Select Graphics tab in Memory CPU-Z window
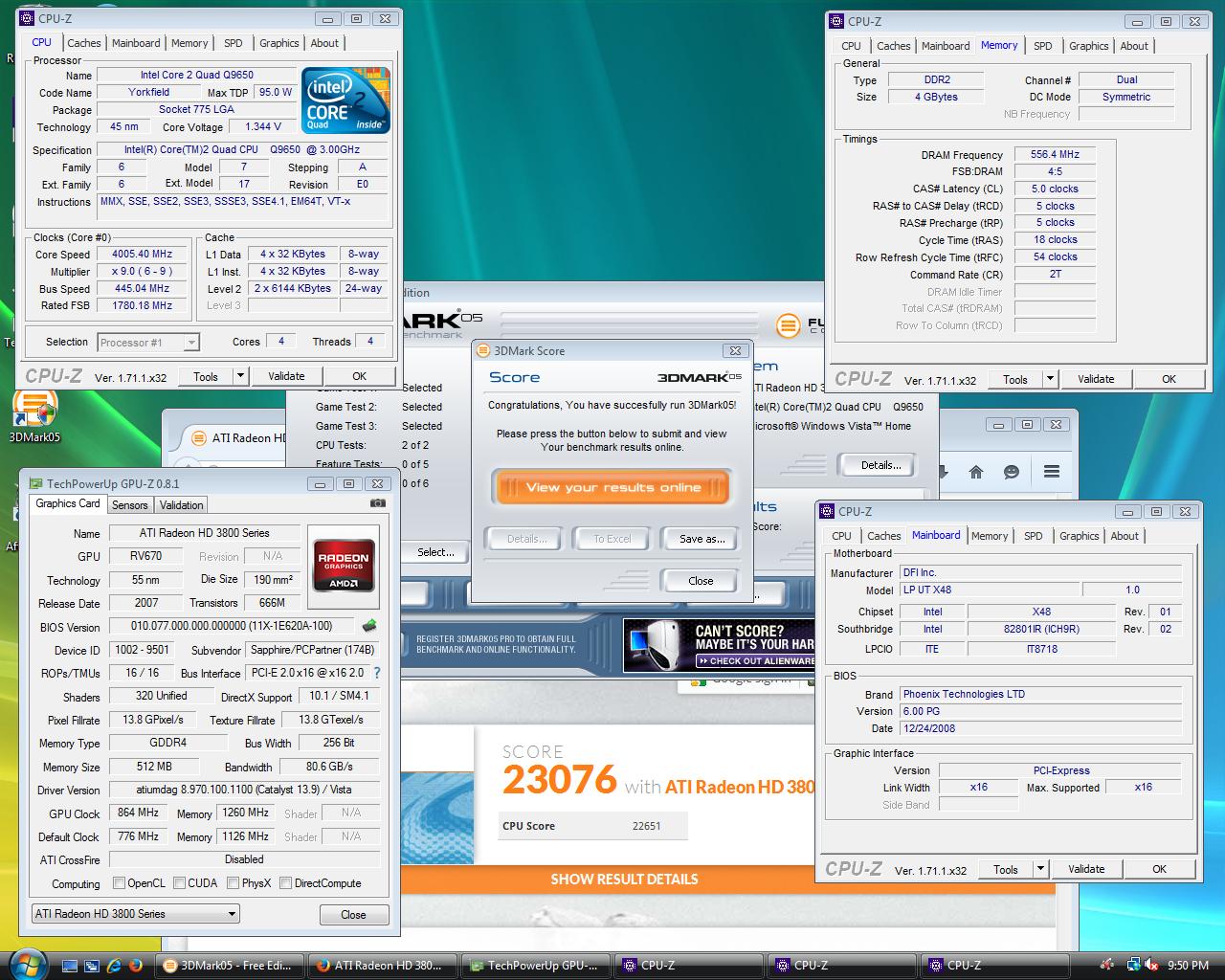Viewport: 1225px width, 980px height. pos(1088,46)
